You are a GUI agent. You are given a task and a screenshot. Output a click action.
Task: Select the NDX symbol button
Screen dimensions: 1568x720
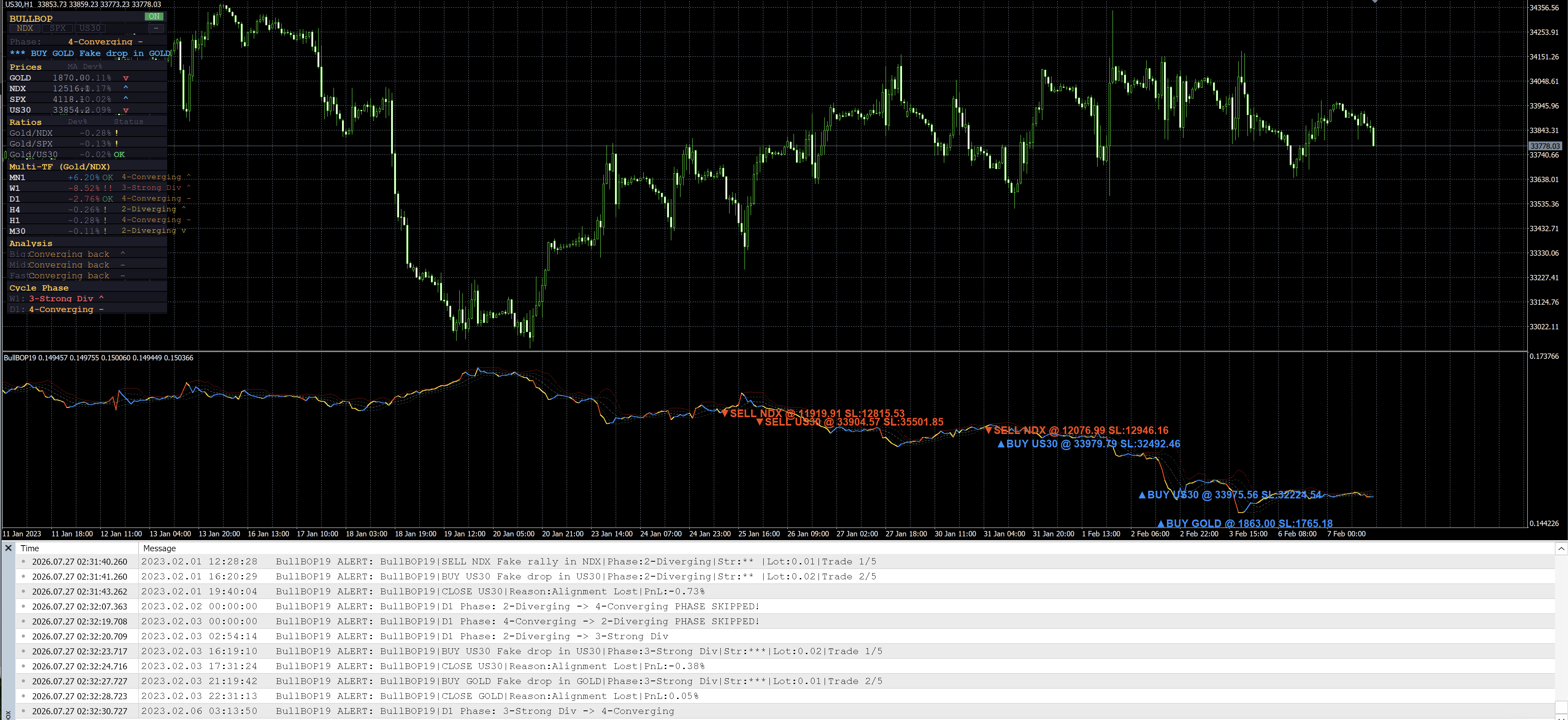tap(25, 28)
